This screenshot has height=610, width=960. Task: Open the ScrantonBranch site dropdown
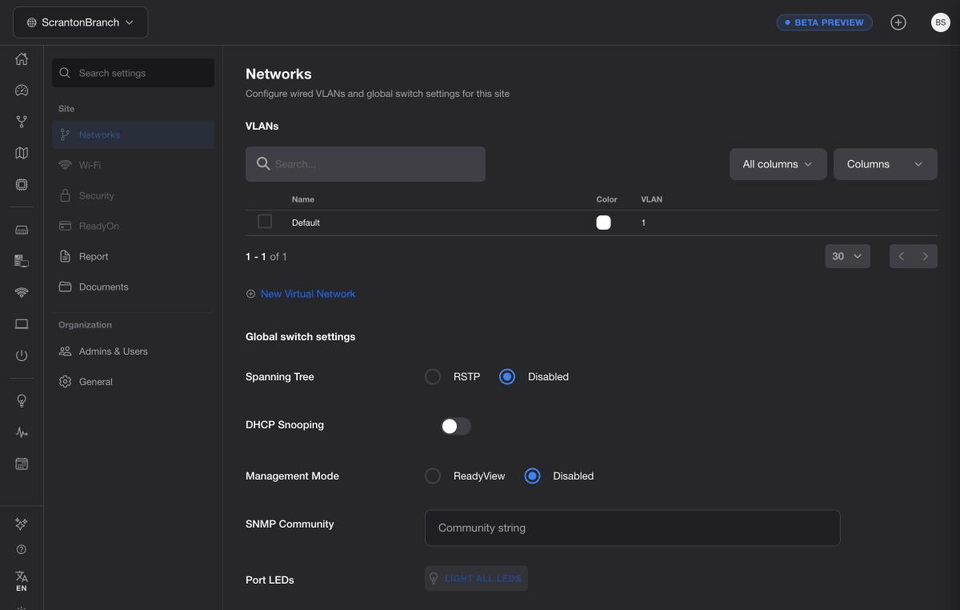pos(80,23)
